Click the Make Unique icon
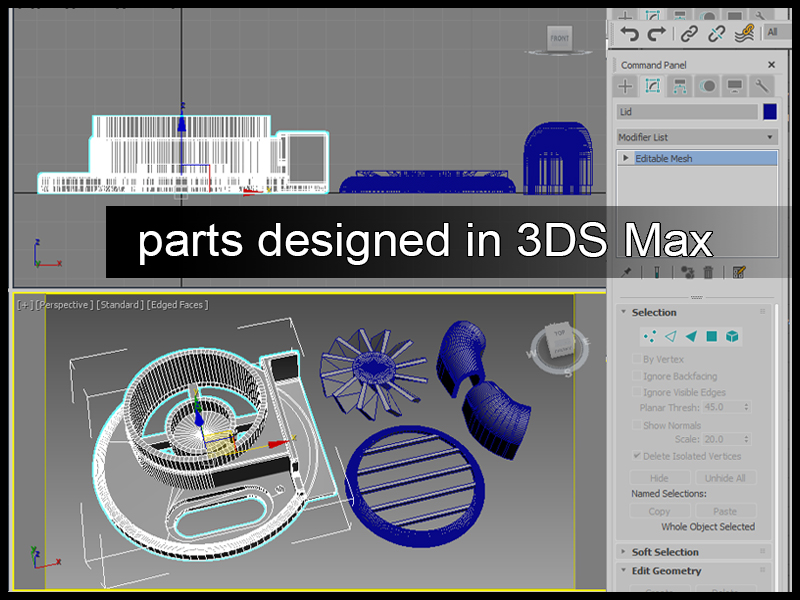 [x=687, y=272]
